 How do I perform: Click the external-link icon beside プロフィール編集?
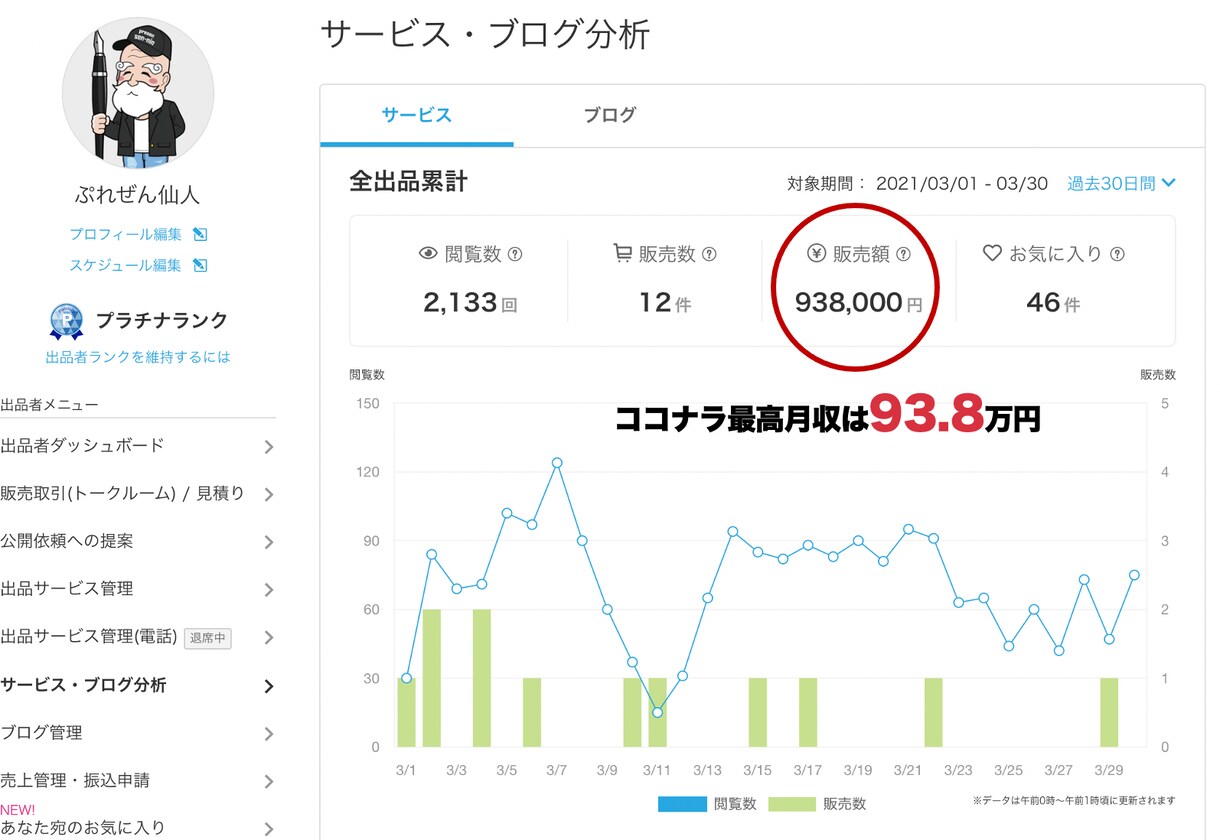(200, 234)
